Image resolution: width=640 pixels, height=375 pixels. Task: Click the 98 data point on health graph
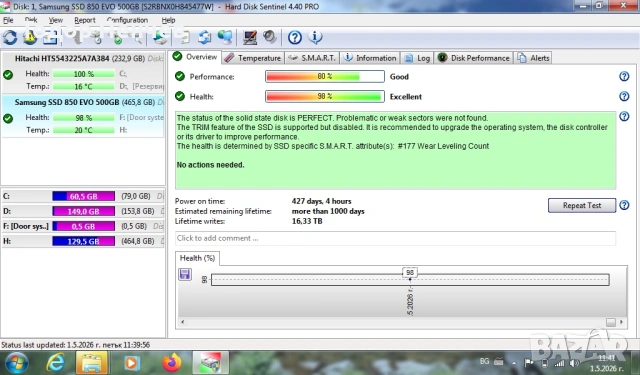coord(410,279)
